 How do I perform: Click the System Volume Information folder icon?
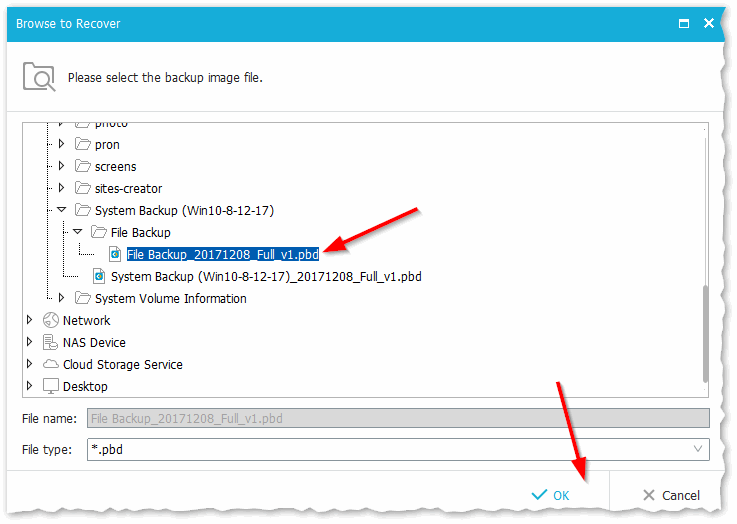tap(82, 299)
